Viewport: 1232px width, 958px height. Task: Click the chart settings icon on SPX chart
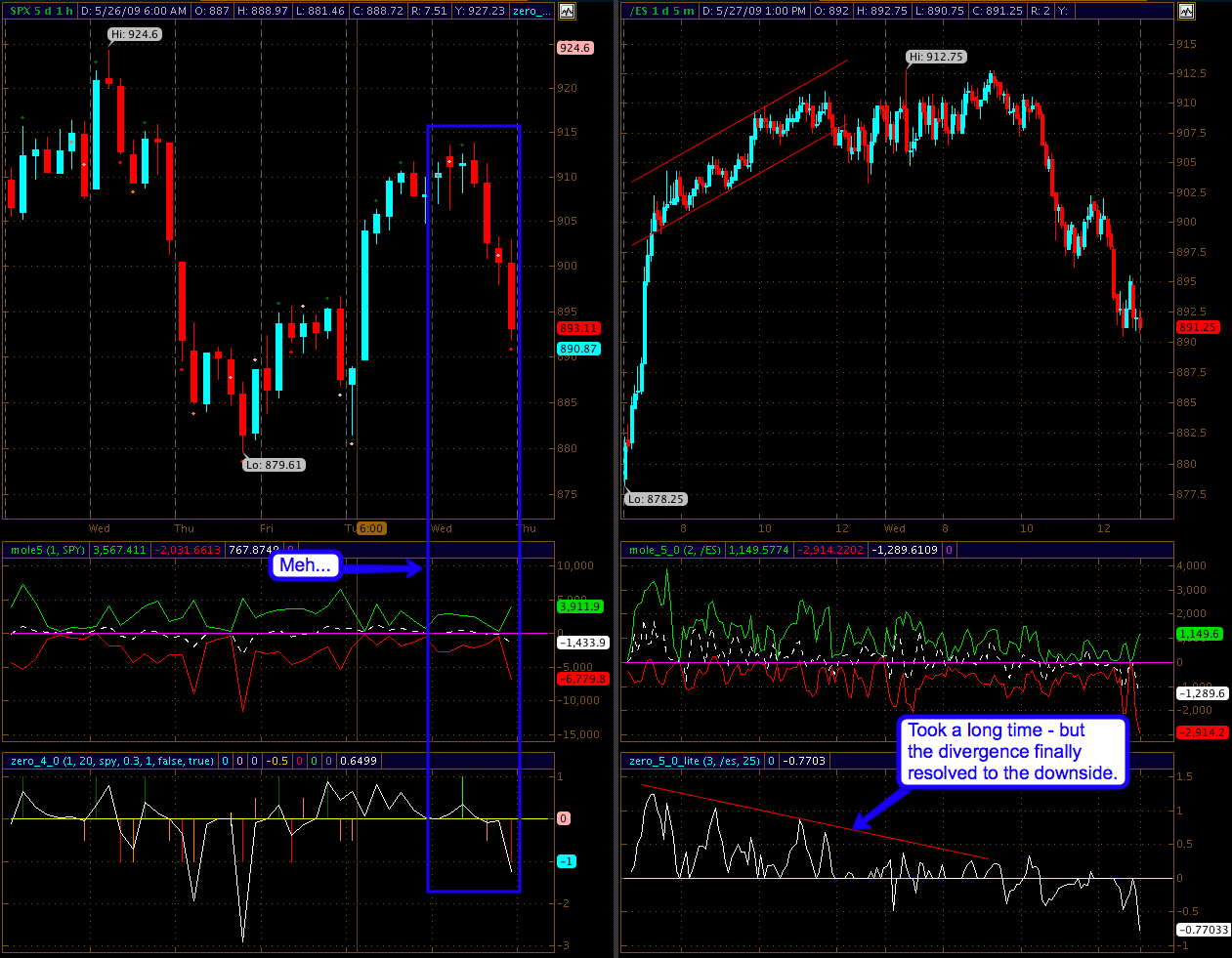(x=568, y=12)
